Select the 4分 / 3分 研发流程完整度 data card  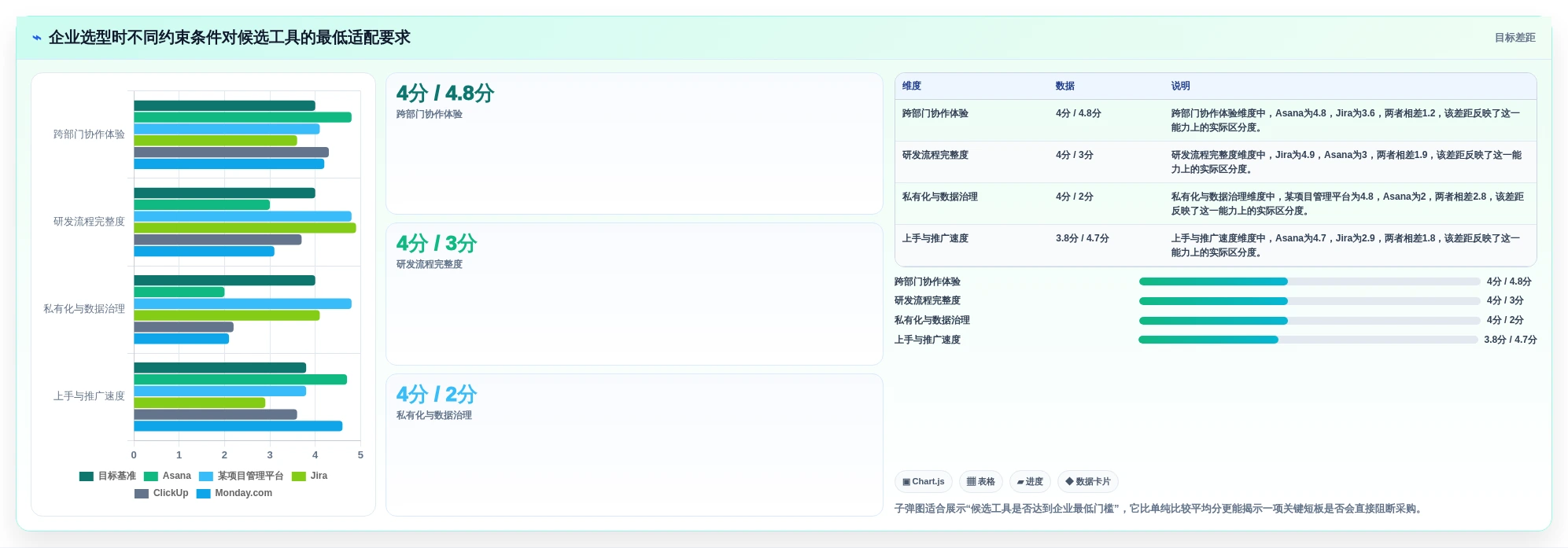pyautogui.click(x=634, y=294)
